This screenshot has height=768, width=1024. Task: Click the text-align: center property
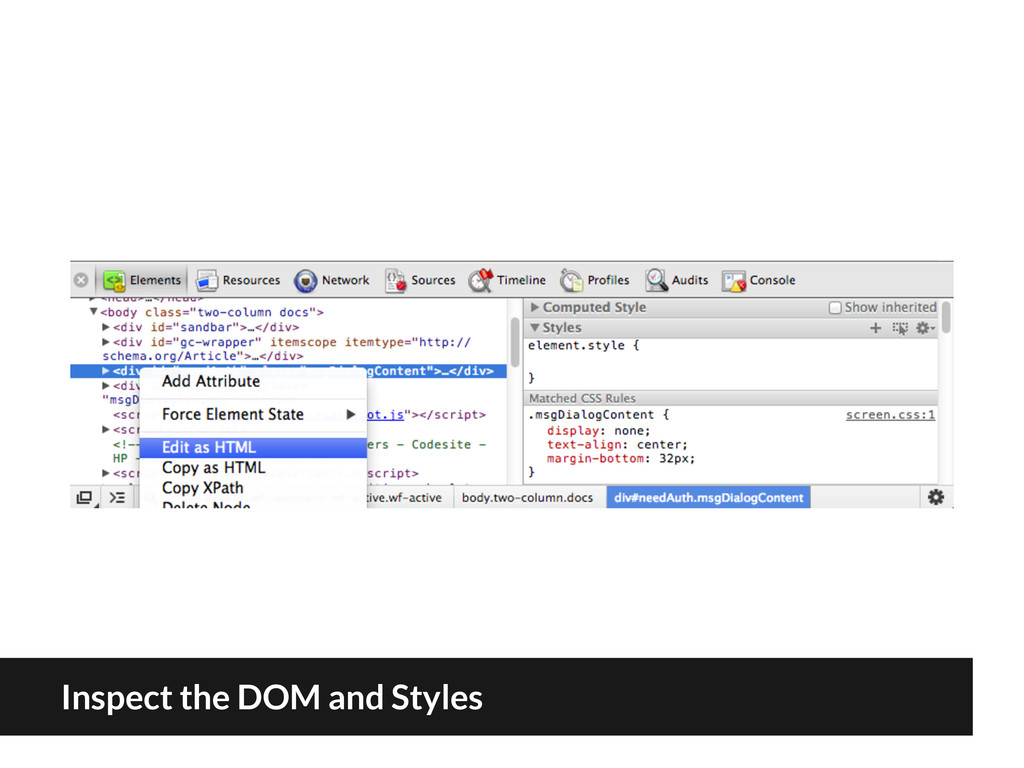617,445
